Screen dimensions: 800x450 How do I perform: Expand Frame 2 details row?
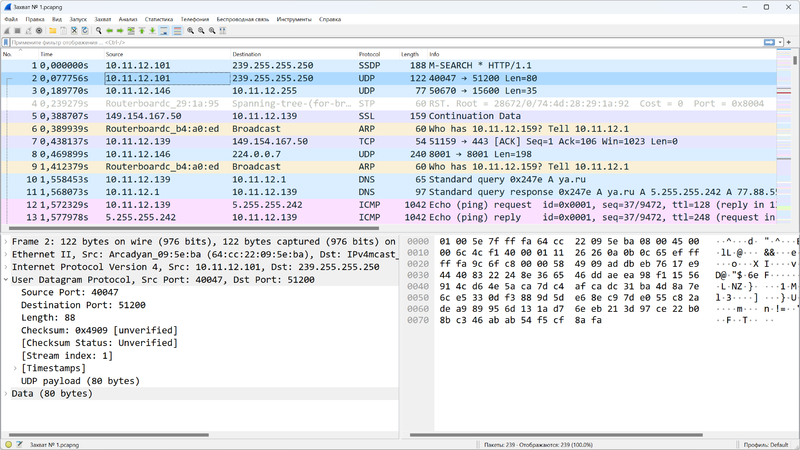[x=6, y=242]
